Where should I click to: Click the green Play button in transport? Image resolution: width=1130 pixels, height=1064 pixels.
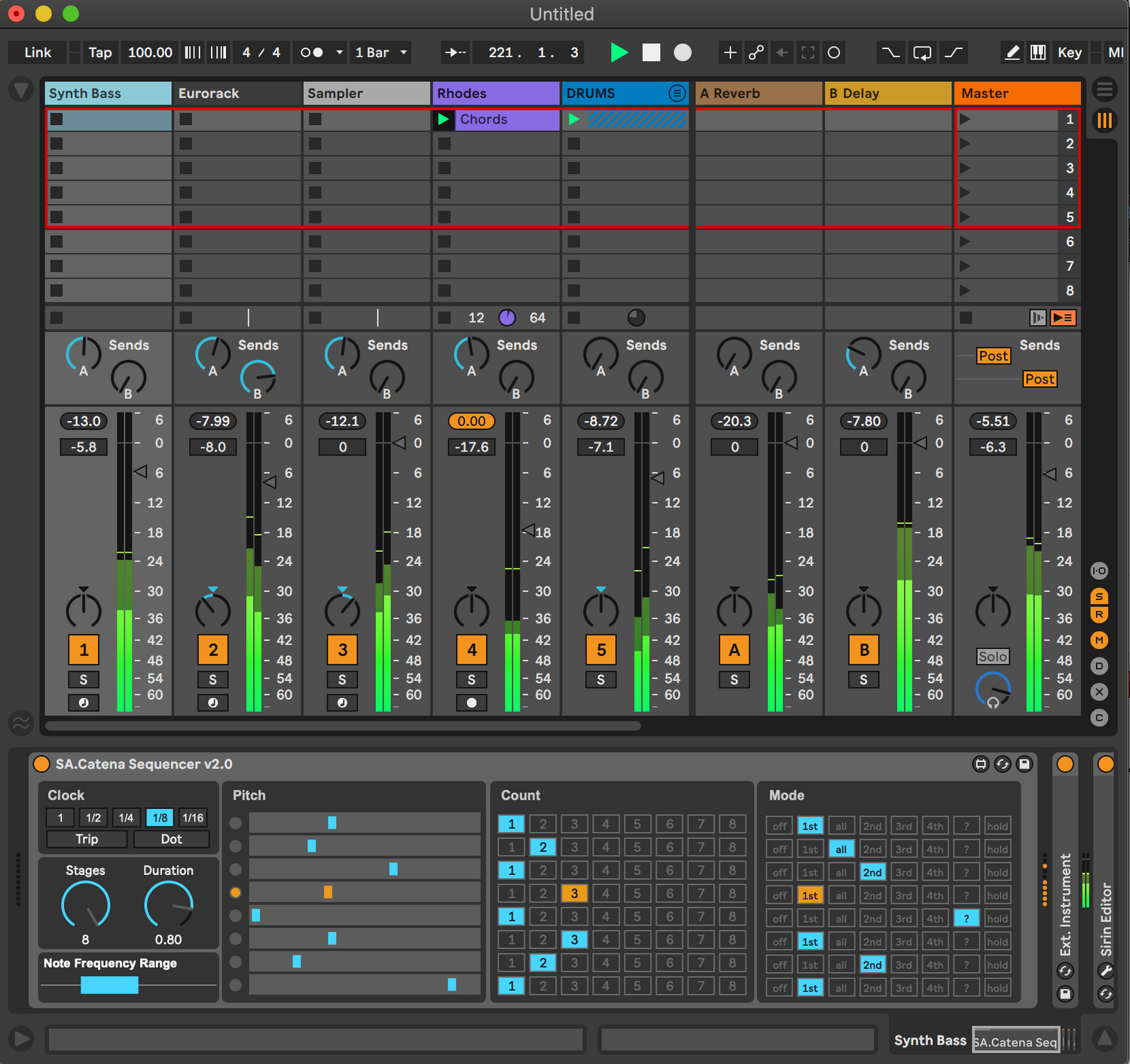[x=619, y=52]
